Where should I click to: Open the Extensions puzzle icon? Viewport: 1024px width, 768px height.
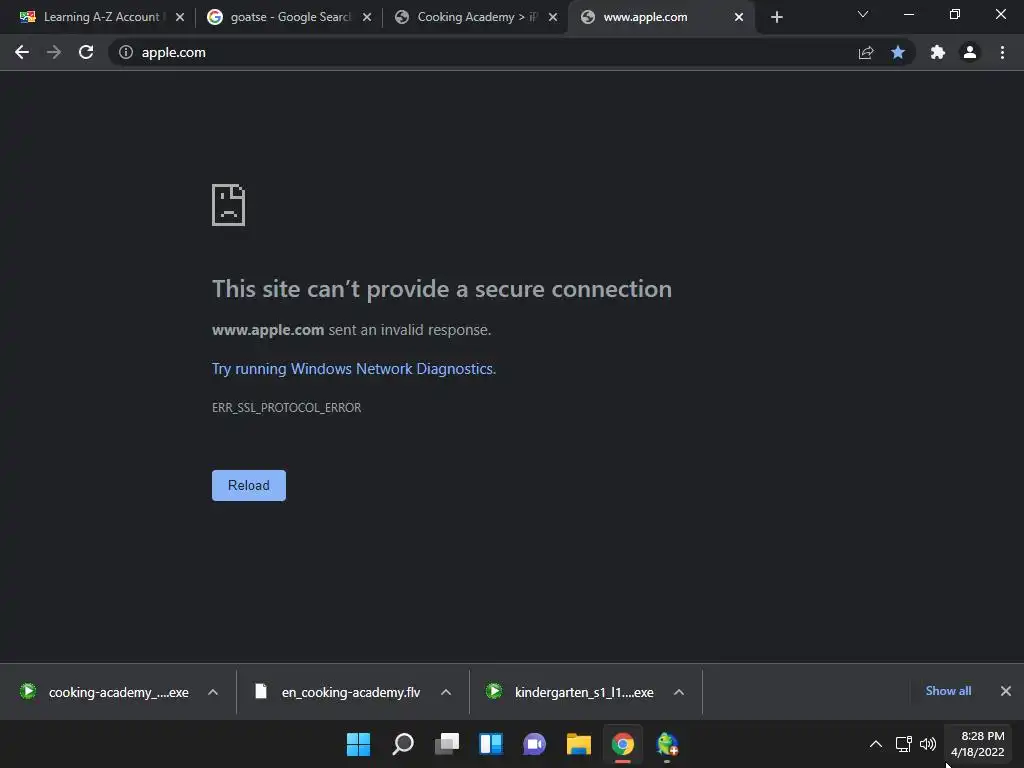(938, 52)
